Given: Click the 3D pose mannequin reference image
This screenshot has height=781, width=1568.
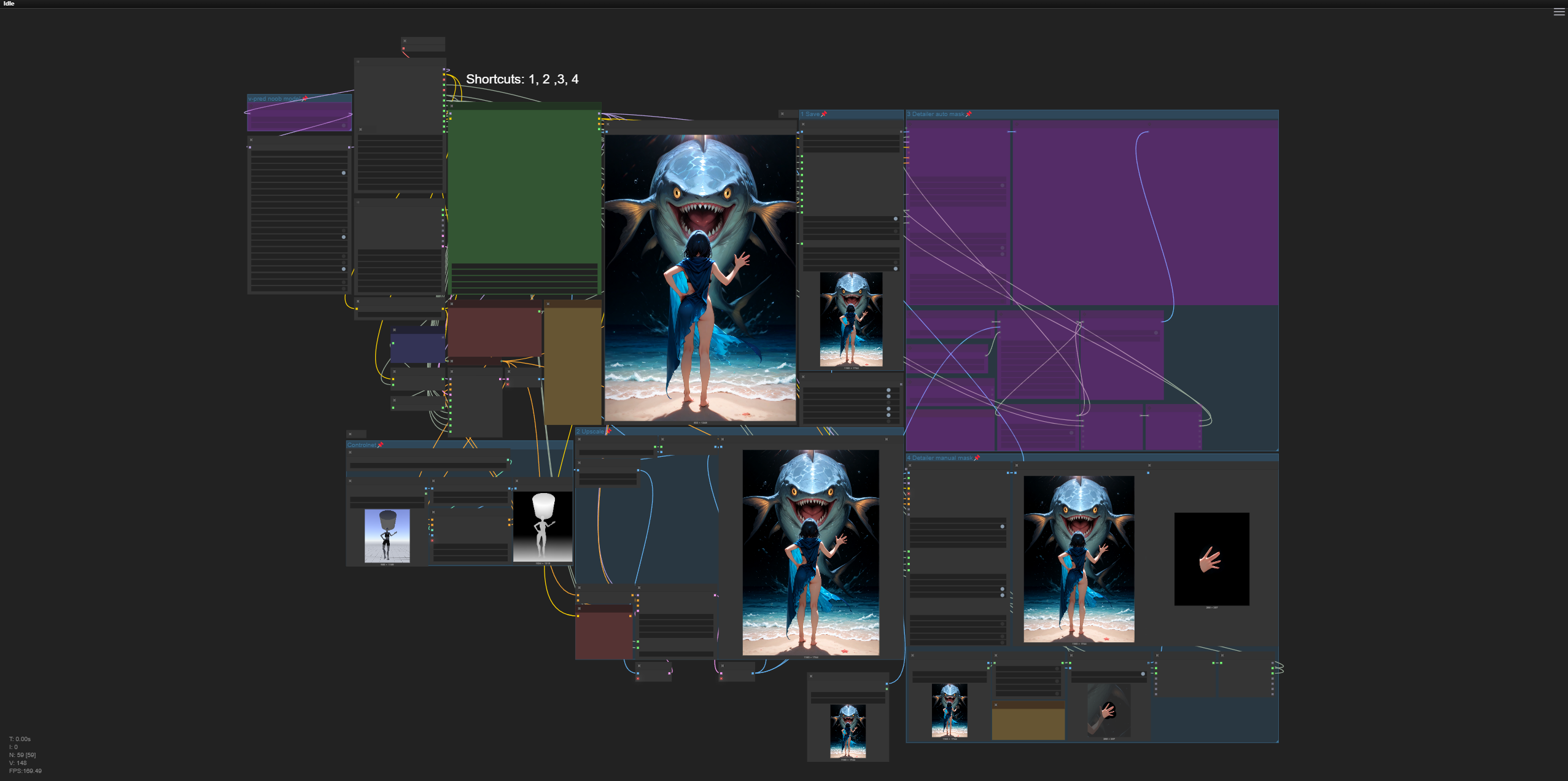Looking at the screenshot, I should [387, 535].
